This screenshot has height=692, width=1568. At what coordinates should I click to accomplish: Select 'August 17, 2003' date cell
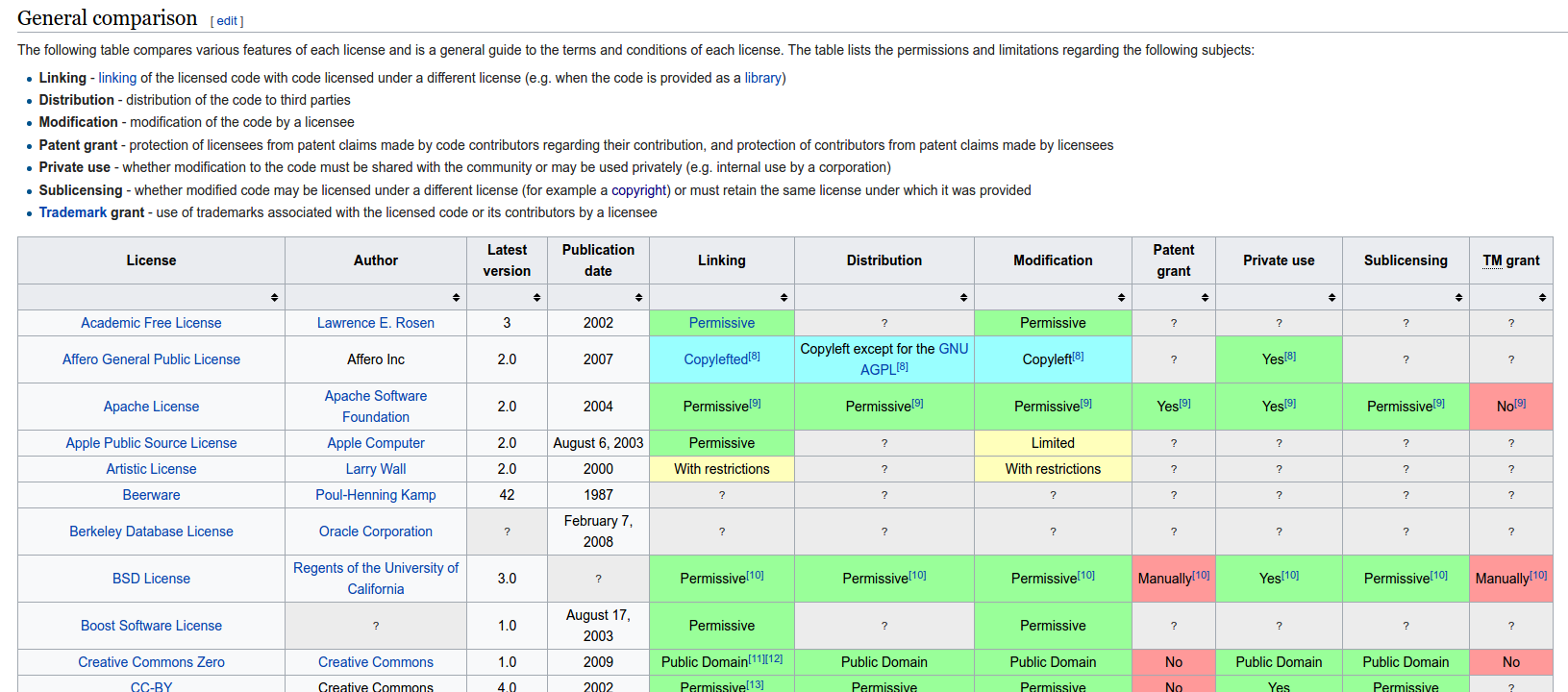click(598, 626)
